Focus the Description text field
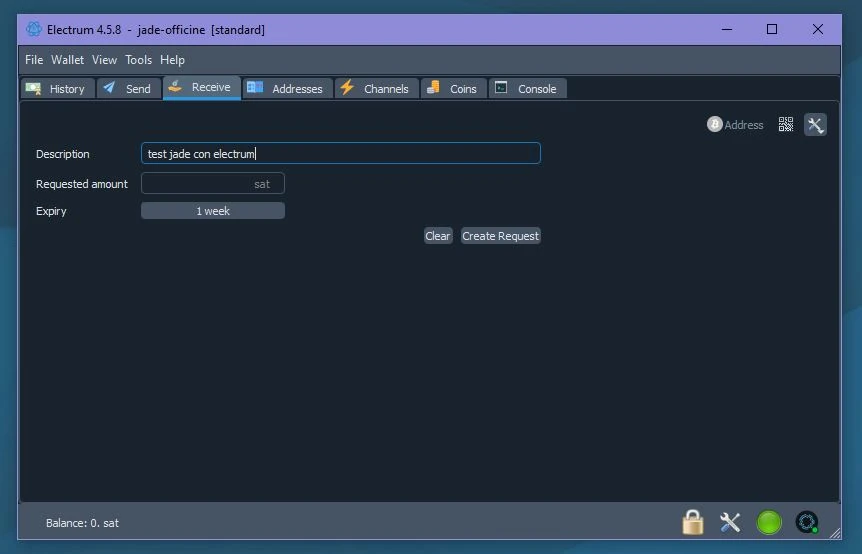This screenshot has height=554, width=862. tap(340, 154)
